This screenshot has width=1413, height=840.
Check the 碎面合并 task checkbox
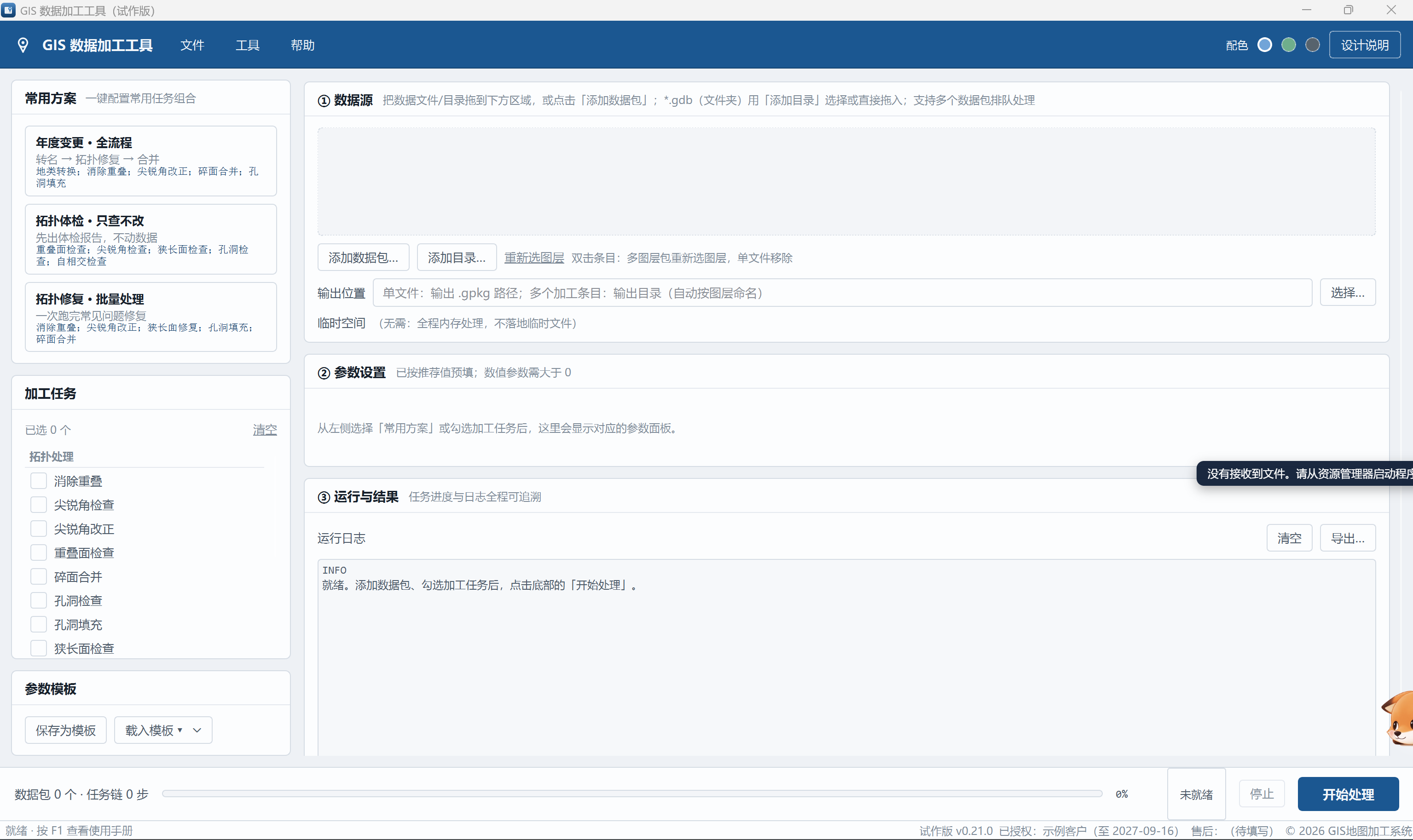(39, 576)
